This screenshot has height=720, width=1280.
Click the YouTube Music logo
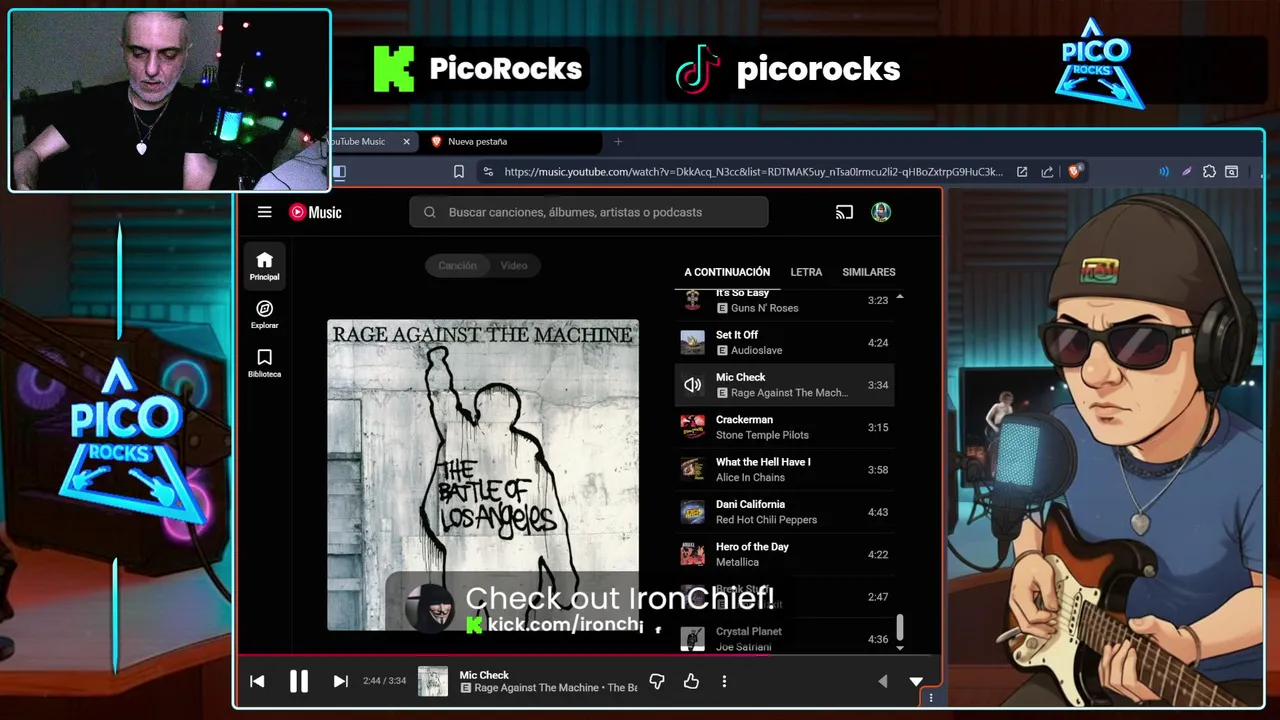[x=315, y=212]
